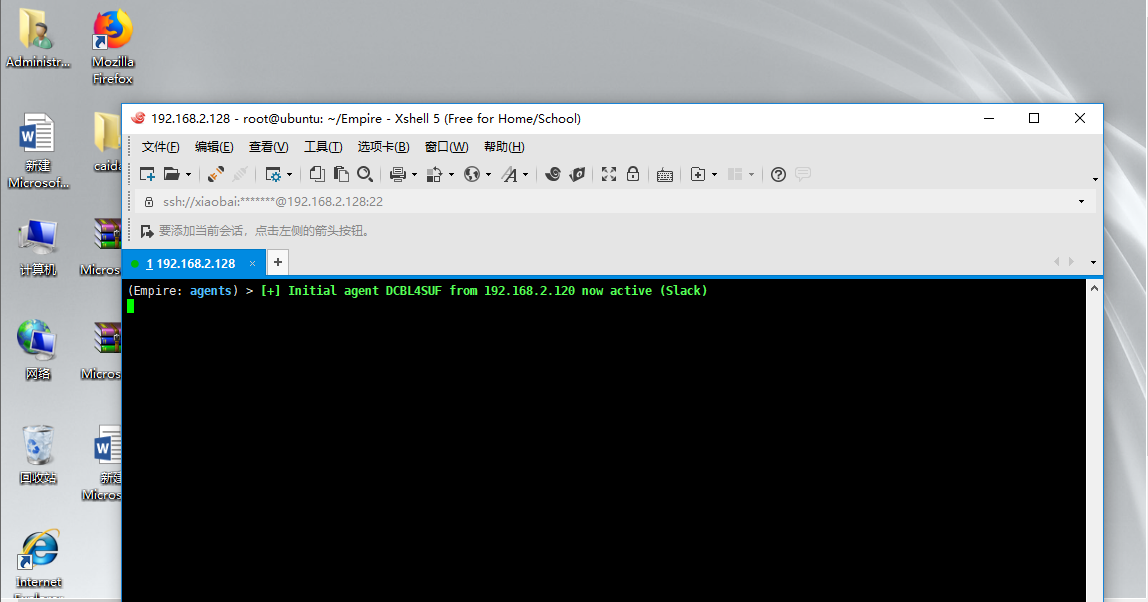The height and width of the screenshot is (602, 1148).
Task: Click the greyed-out chat bubble toolbar icon
Action: coord(802,174)
